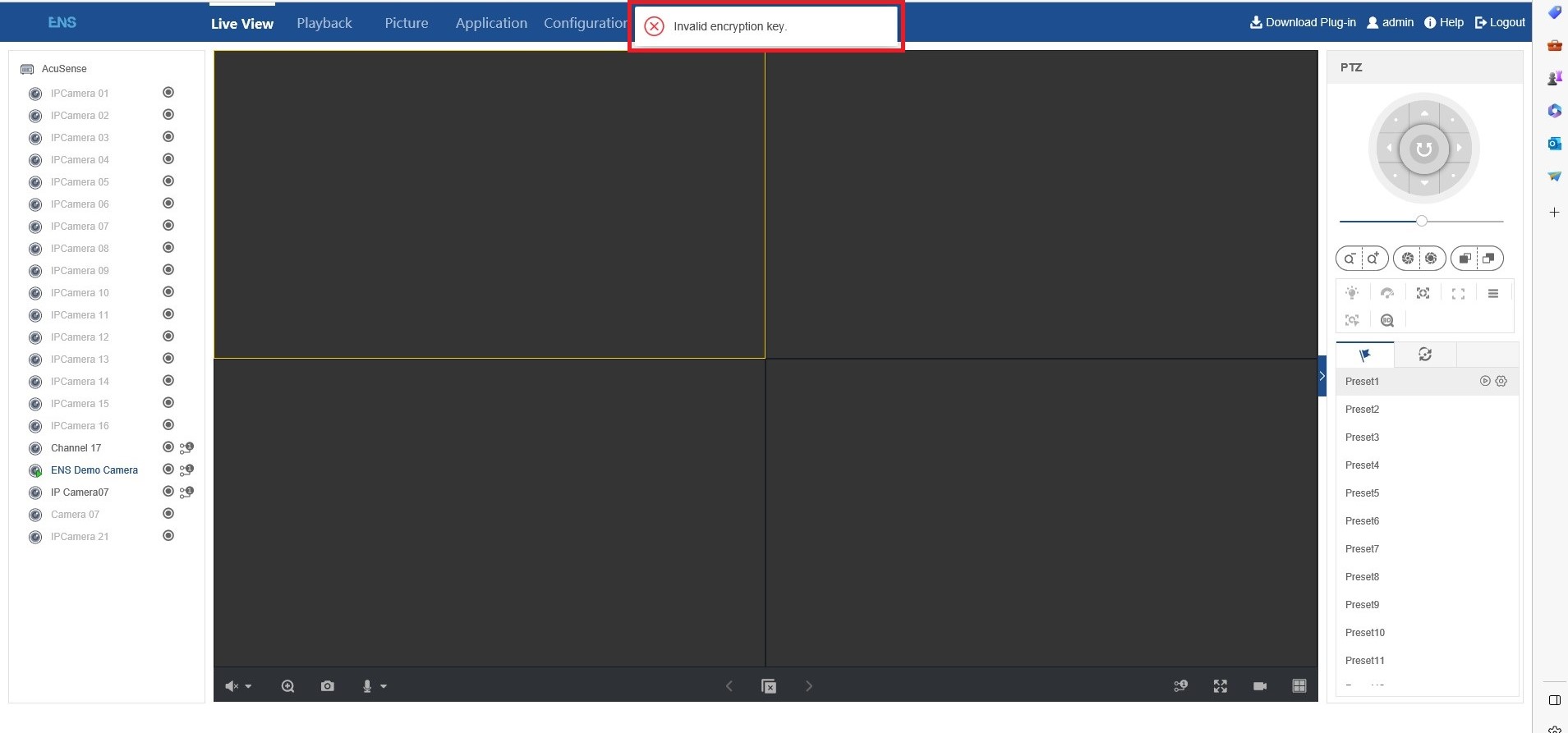Click Download Plug-in link
The width and height of the screenshot is (1568, 733).
pos(1303,22)
